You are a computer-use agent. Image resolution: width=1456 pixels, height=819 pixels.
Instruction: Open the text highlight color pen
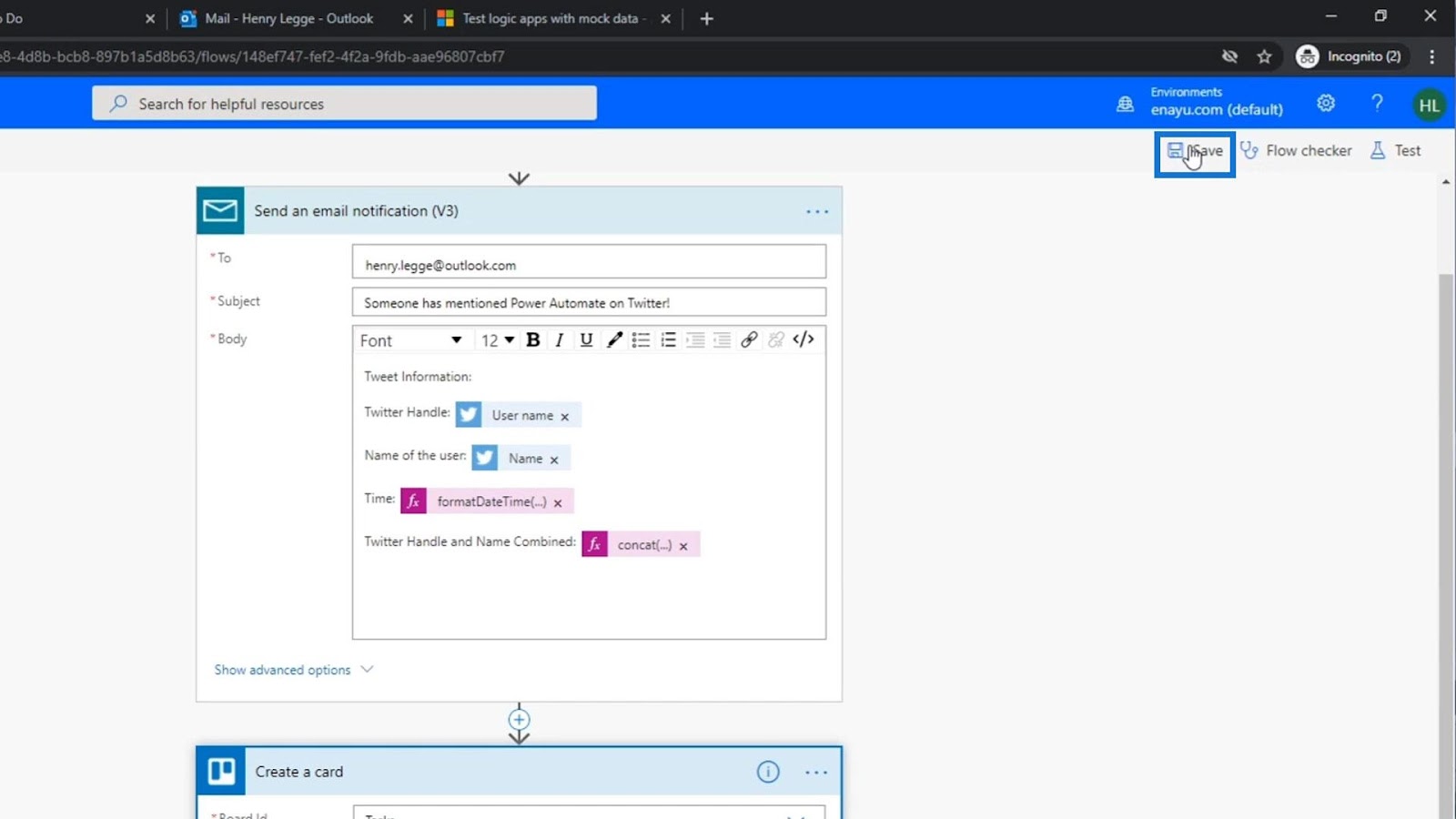coord(614,339)
